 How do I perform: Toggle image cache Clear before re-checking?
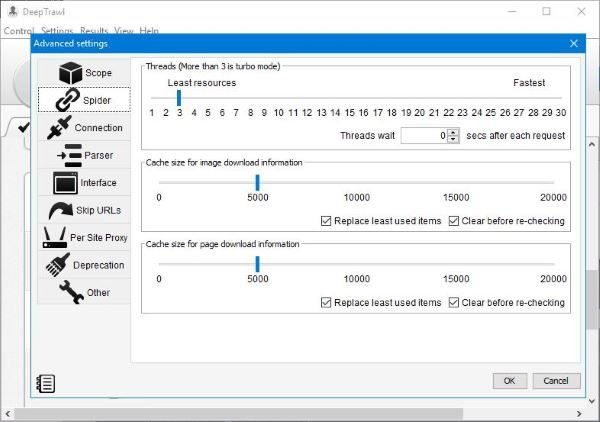(x=453, y=221)
